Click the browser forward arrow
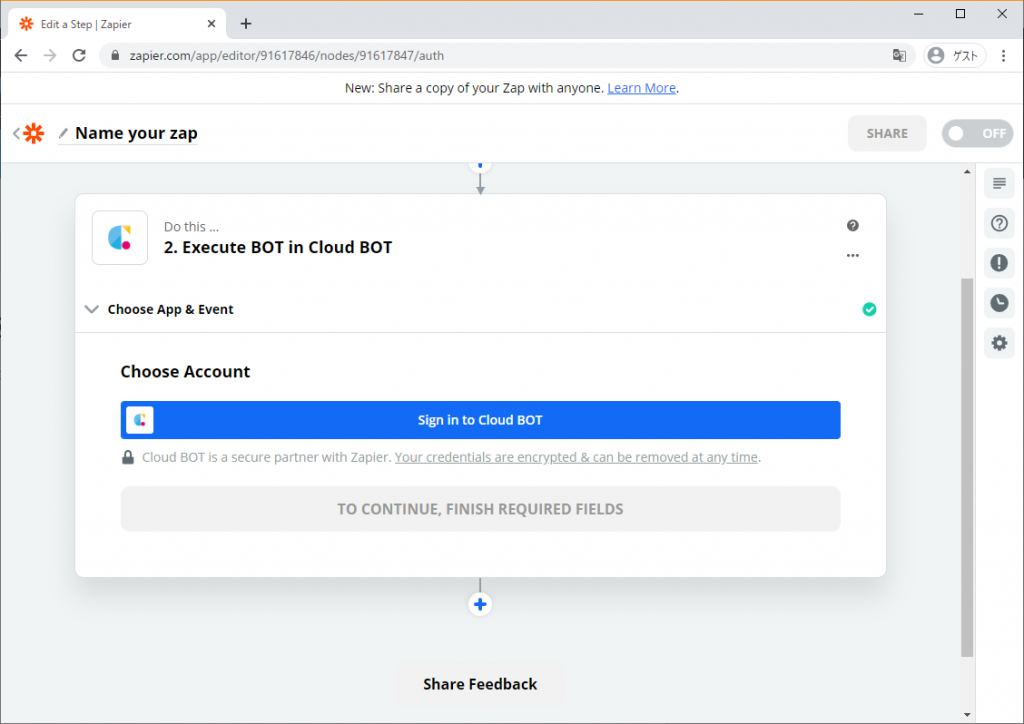Screen dimensions: 1024x724 click(50, 55)
